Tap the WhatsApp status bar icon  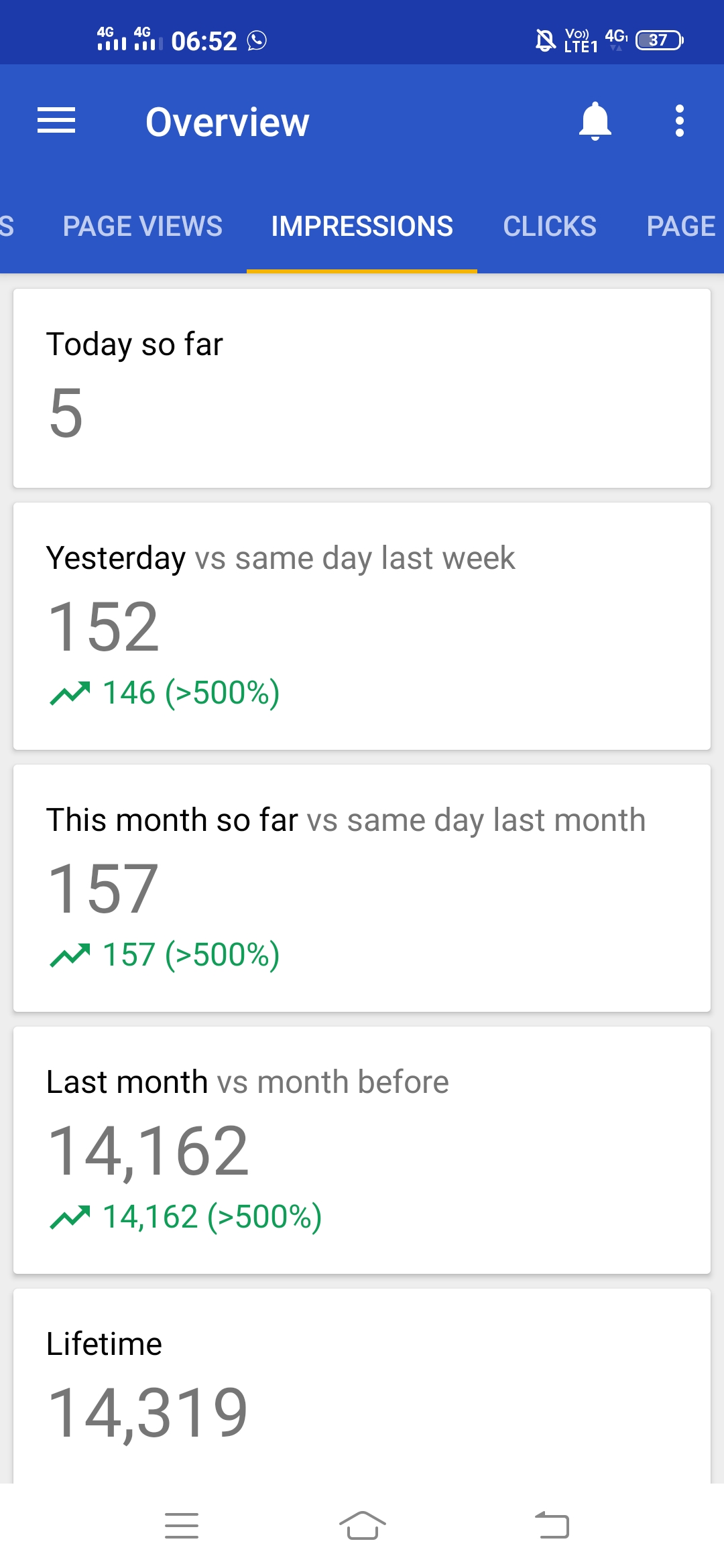257,41
